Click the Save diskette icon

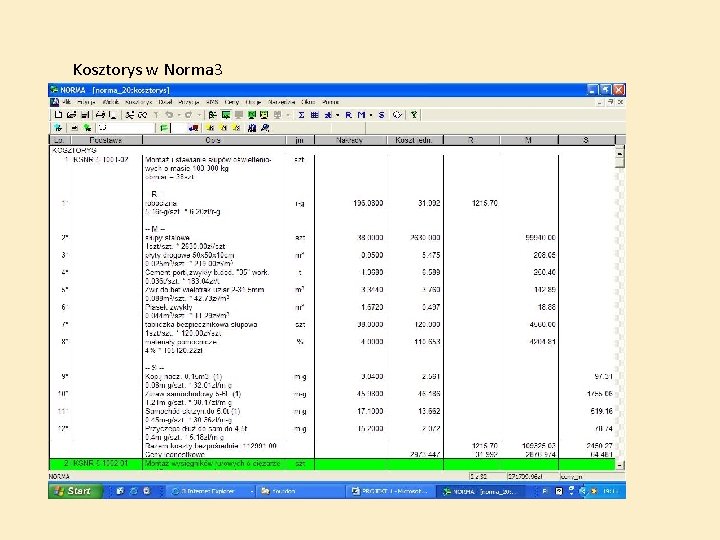coord(84,115)
